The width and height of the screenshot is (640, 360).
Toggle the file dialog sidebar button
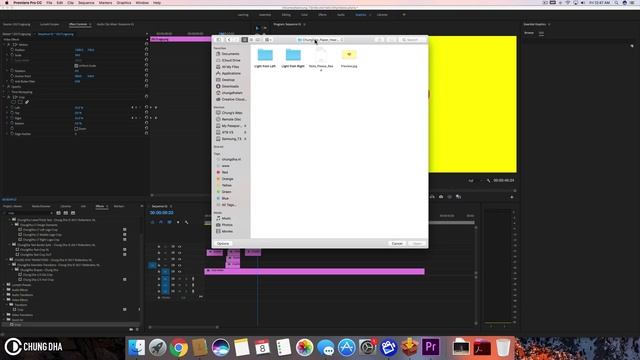pyautogui.click(x=219, y=40)
